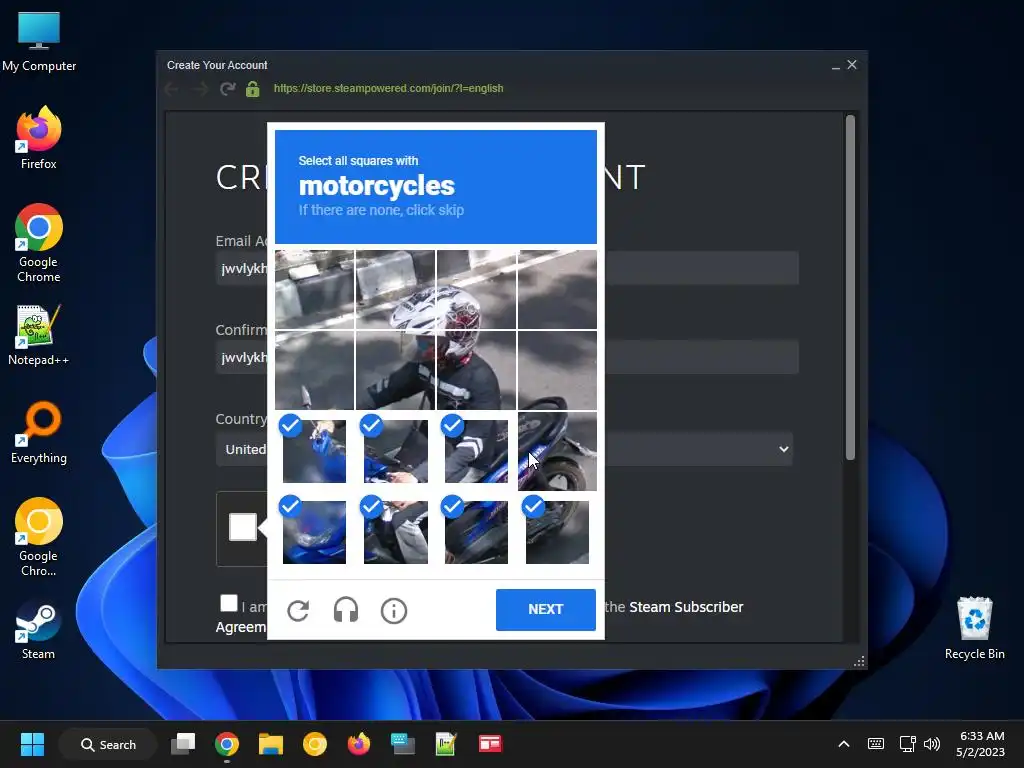Open Task View on the taskbar
The width and height of the screenshot is (1024, 768).
pyautogui.click(x=183, y=744)
